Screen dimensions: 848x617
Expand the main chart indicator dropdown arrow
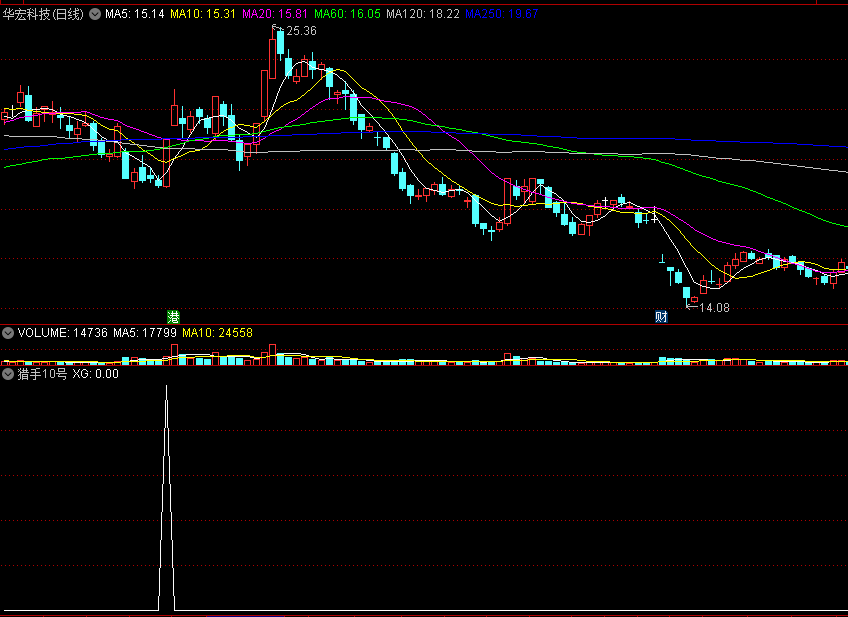95,14
